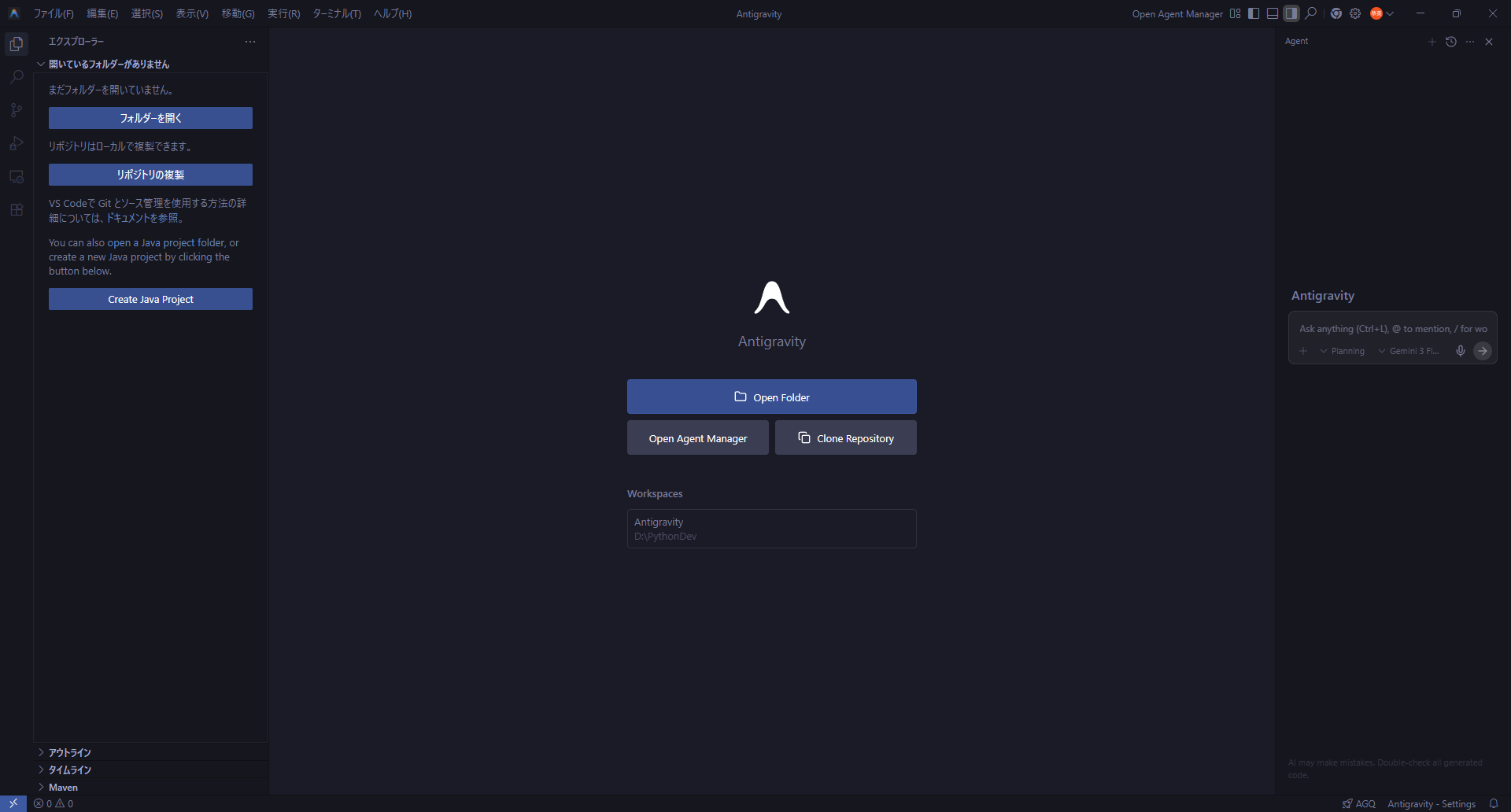Open the settings gear in title bar
The width and height of the screenshot is (1511, 812).
[1355, 13]
